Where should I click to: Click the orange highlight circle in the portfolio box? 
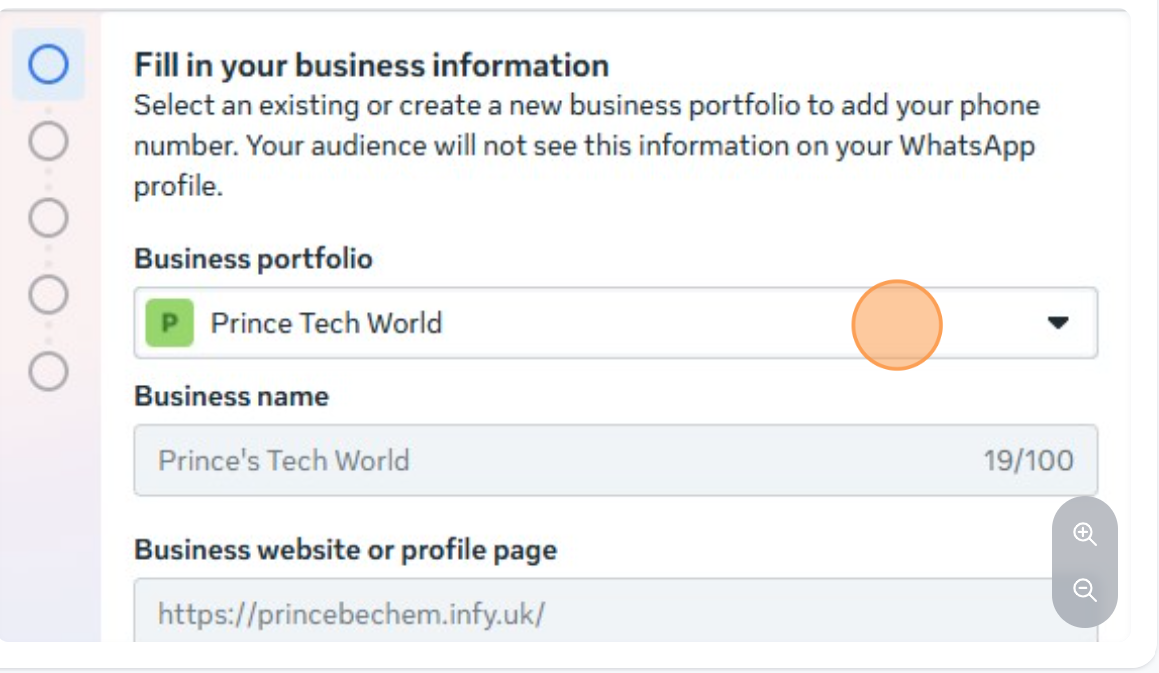coord(896,325)
